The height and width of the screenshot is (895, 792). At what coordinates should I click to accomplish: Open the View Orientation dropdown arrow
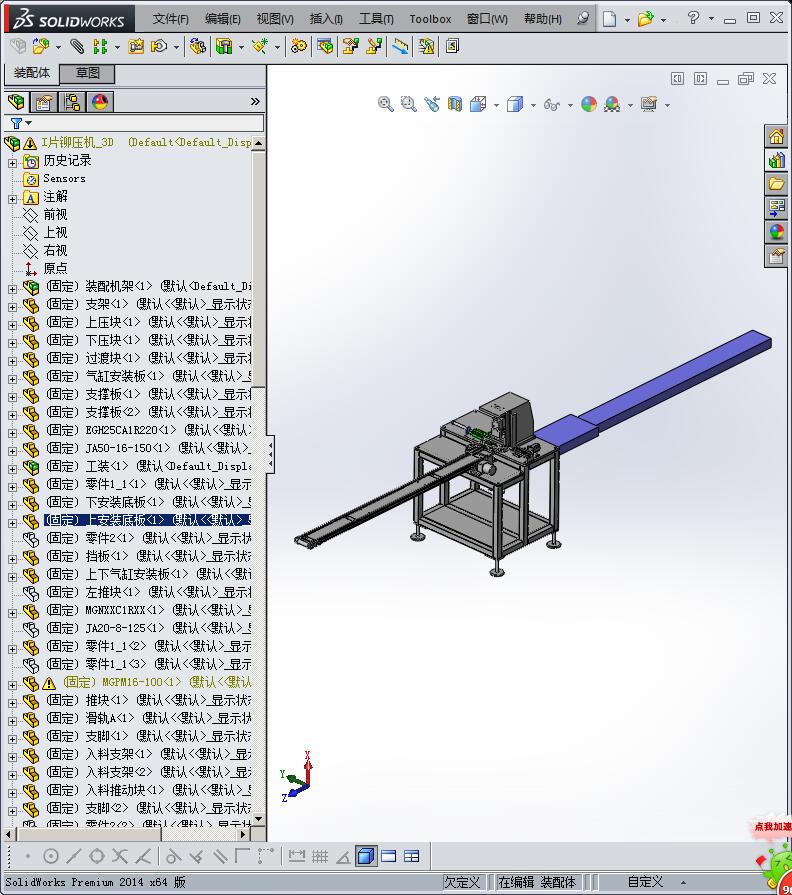(x=496, y=105)
